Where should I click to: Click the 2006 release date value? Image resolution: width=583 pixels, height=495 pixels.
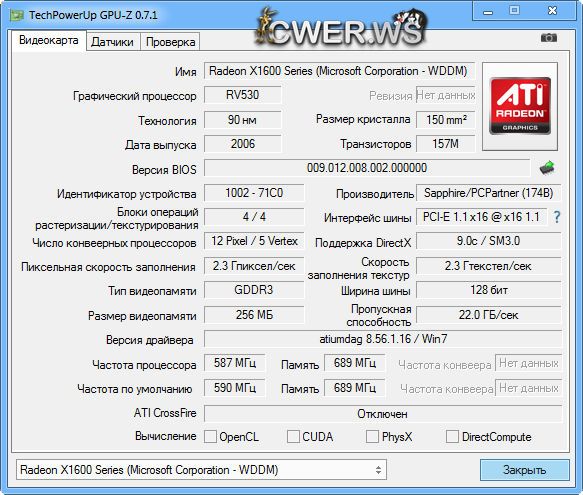pos(242,144)
